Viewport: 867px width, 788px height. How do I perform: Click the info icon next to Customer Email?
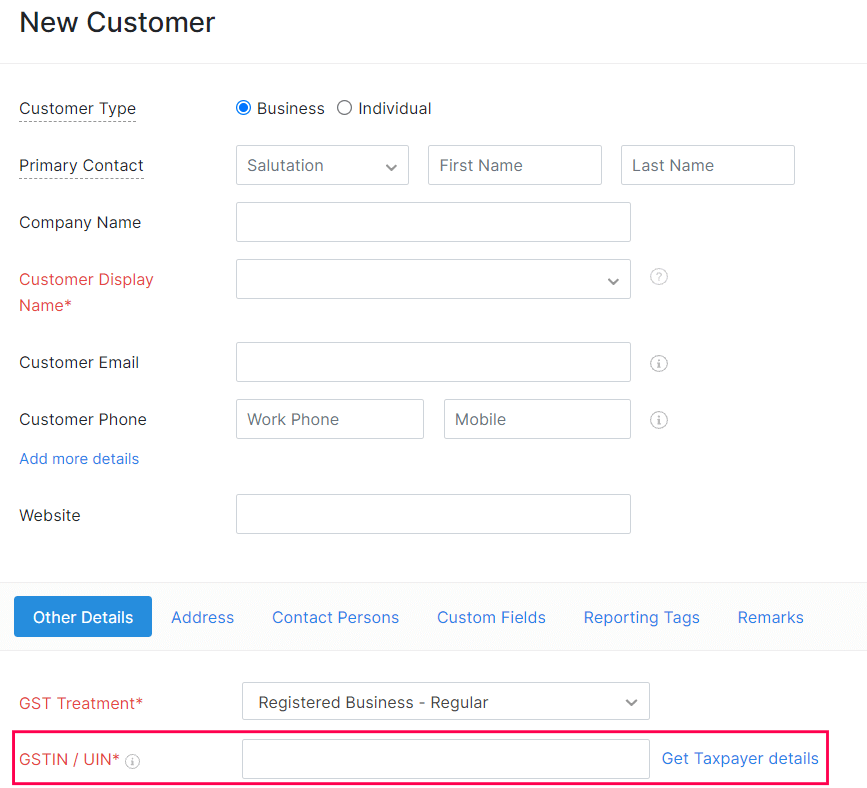658,363
